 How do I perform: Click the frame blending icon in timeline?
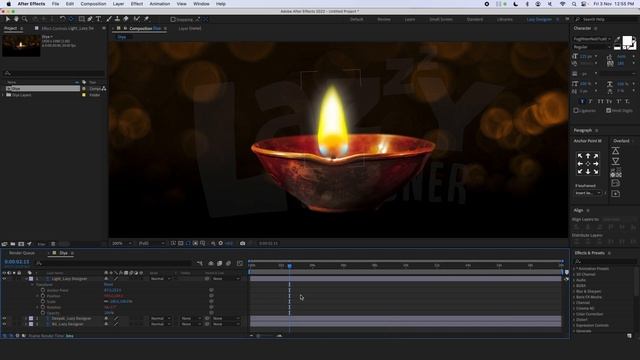220,263
